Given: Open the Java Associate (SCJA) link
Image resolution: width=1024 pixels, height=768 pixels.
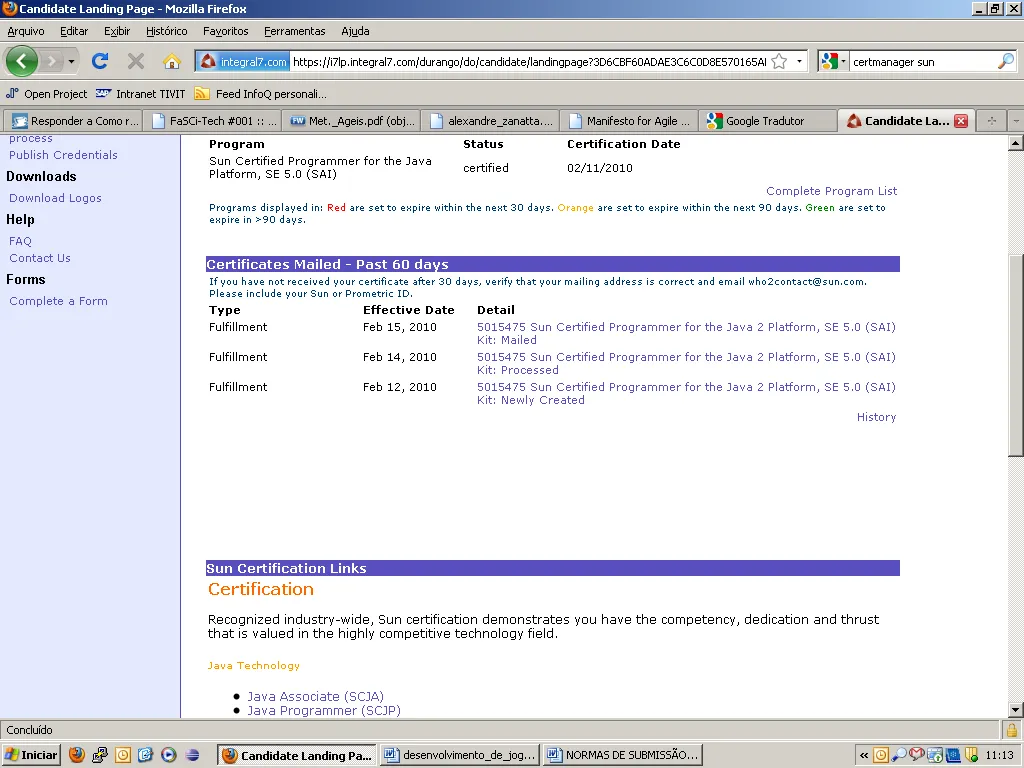Looking at the screenshot, I should 315,696.
